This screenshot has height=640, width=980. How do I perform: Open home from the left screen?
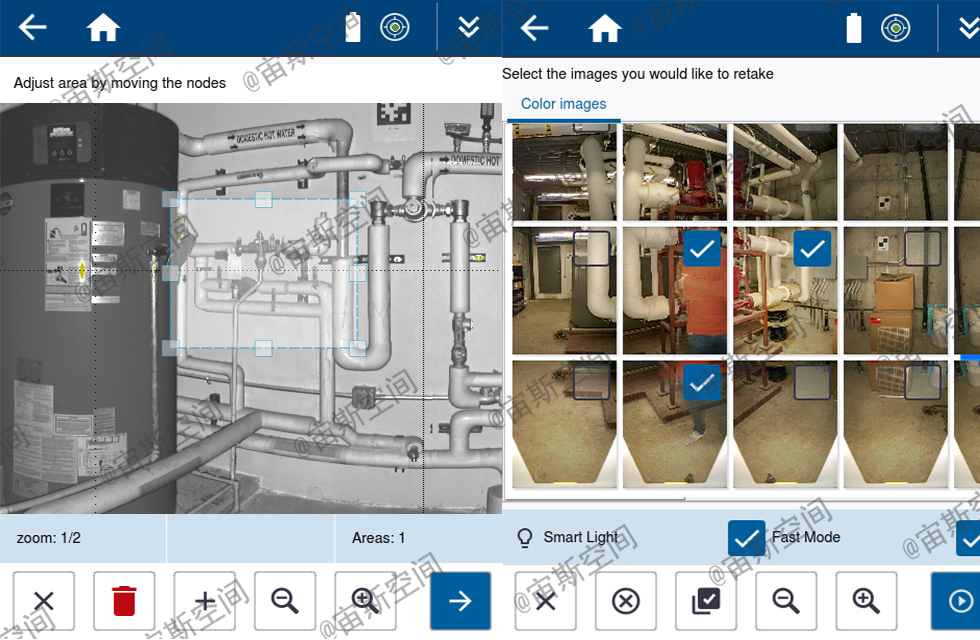tap(103, 28)
